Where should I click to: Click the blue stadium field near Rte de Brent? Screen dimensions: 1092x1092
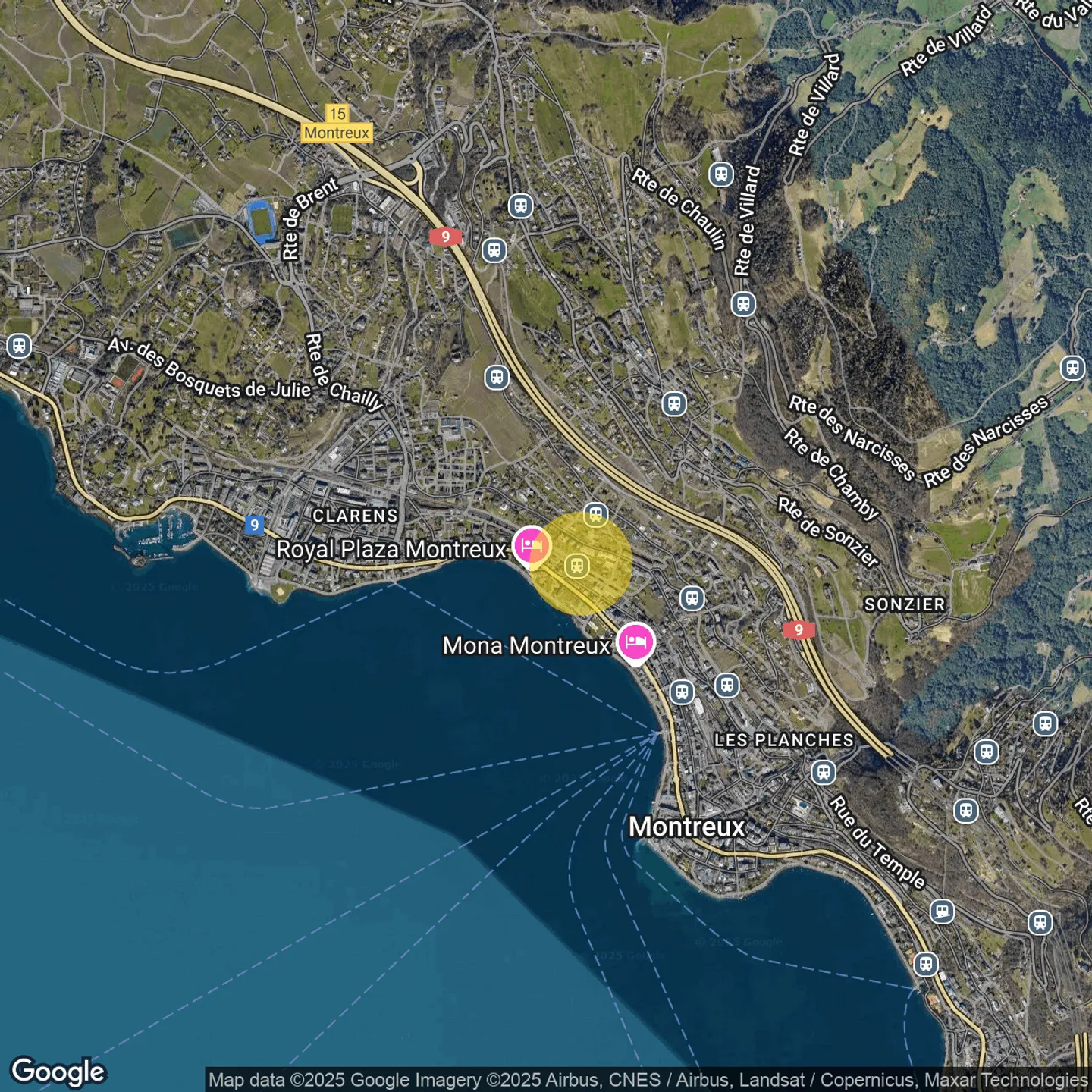[x=262, y=221]
